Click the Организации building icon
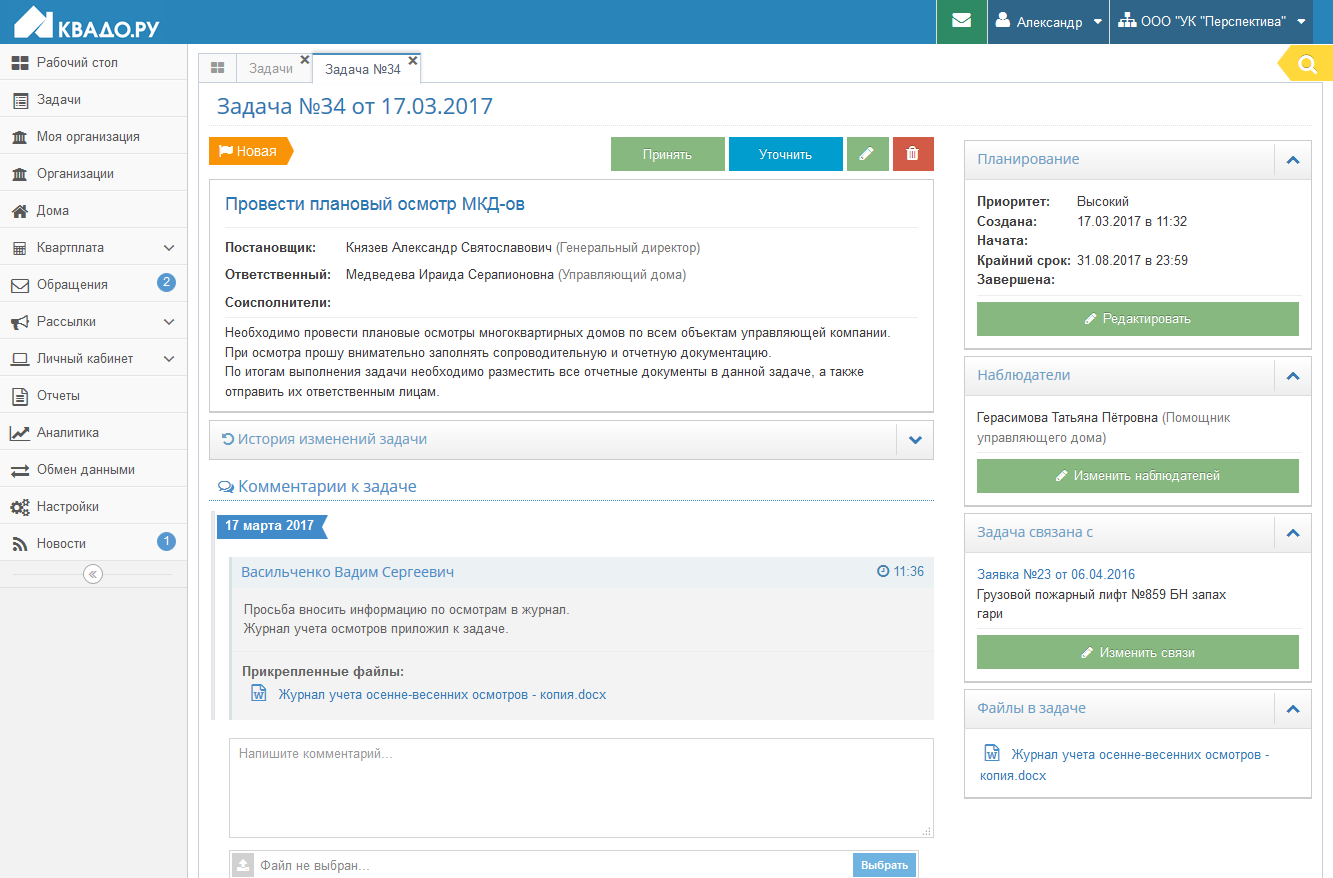This screenshot has height=878, width=1333. pos(20,174)
